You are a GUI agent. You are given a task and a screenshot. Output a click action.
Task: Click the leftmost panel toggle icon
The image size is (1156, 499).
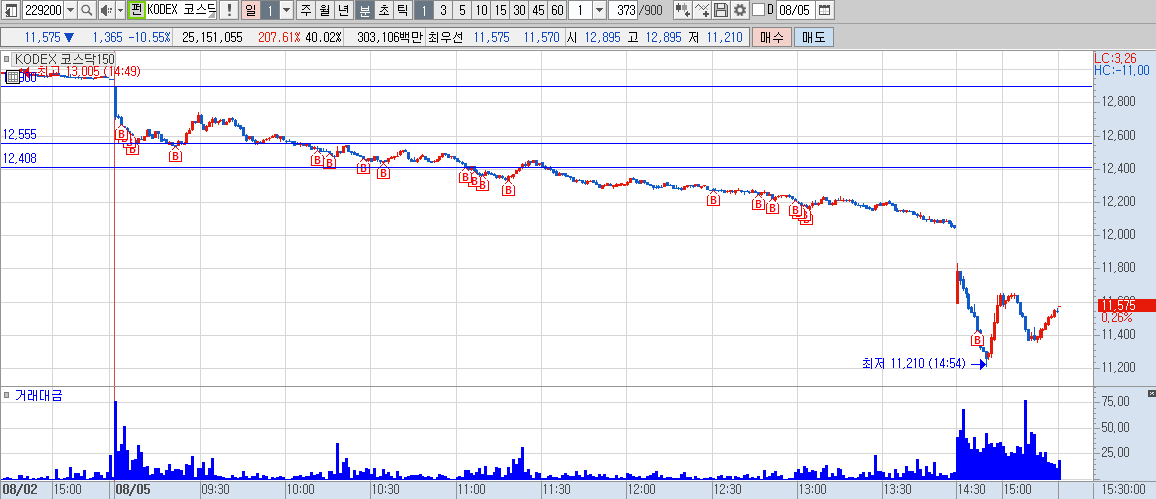[11, 10]
